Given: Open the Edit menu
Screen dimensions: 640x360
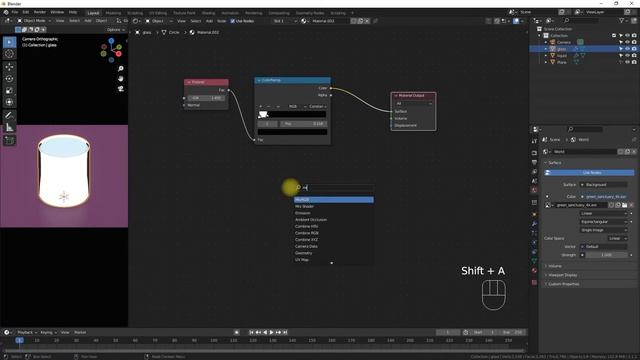Looking at the screenshot, I should [x=26, y=12].
